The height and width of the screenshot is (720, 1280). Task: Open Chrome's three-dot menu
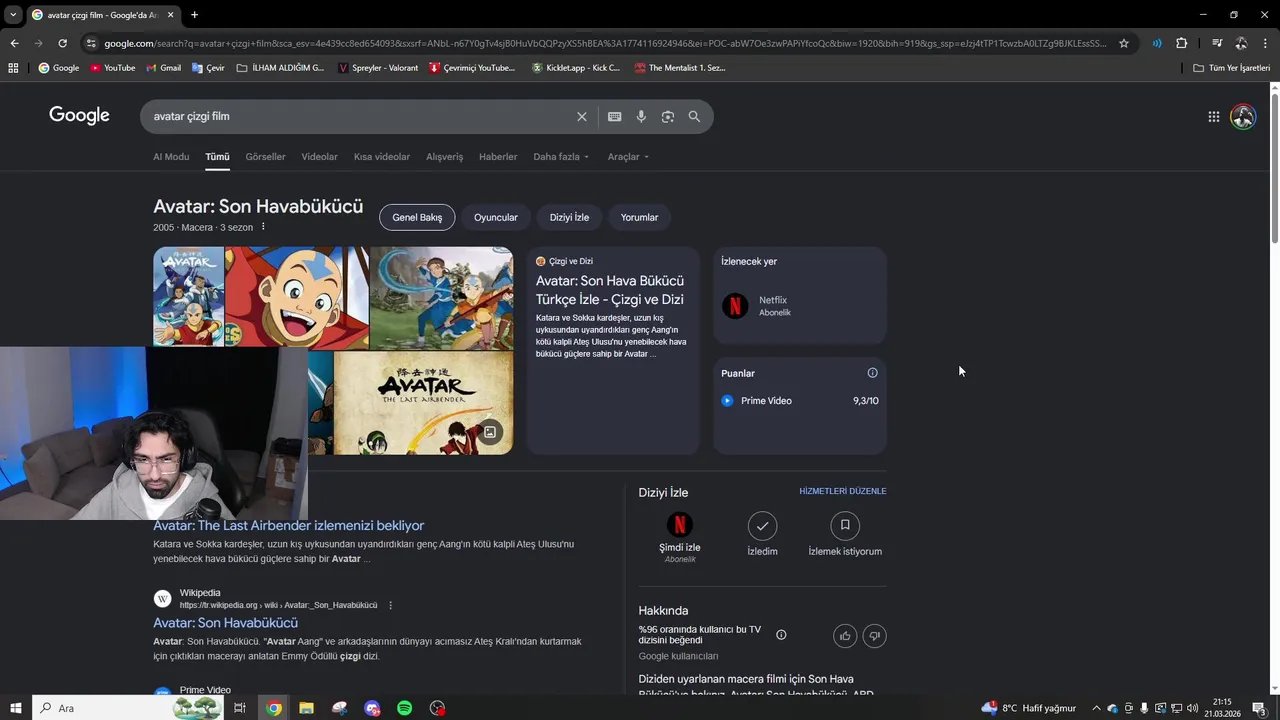(1265, 43)
